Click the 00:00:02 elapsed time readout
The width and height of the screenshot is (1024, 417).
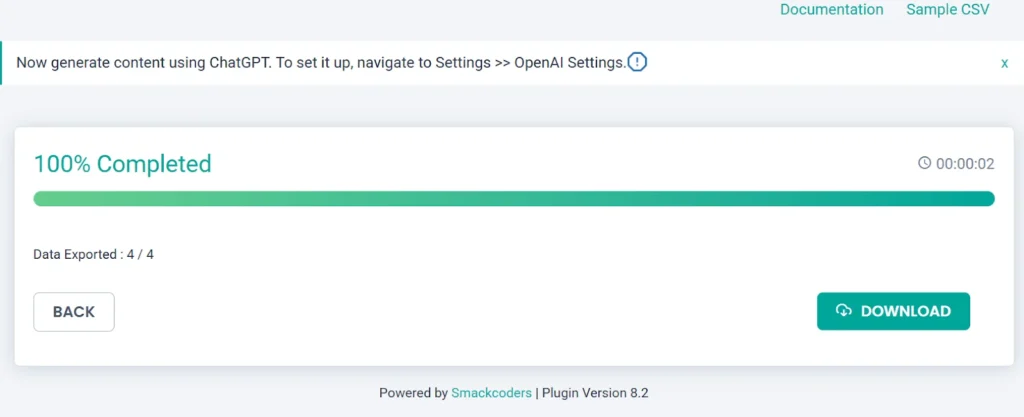[x=964, y=164]
